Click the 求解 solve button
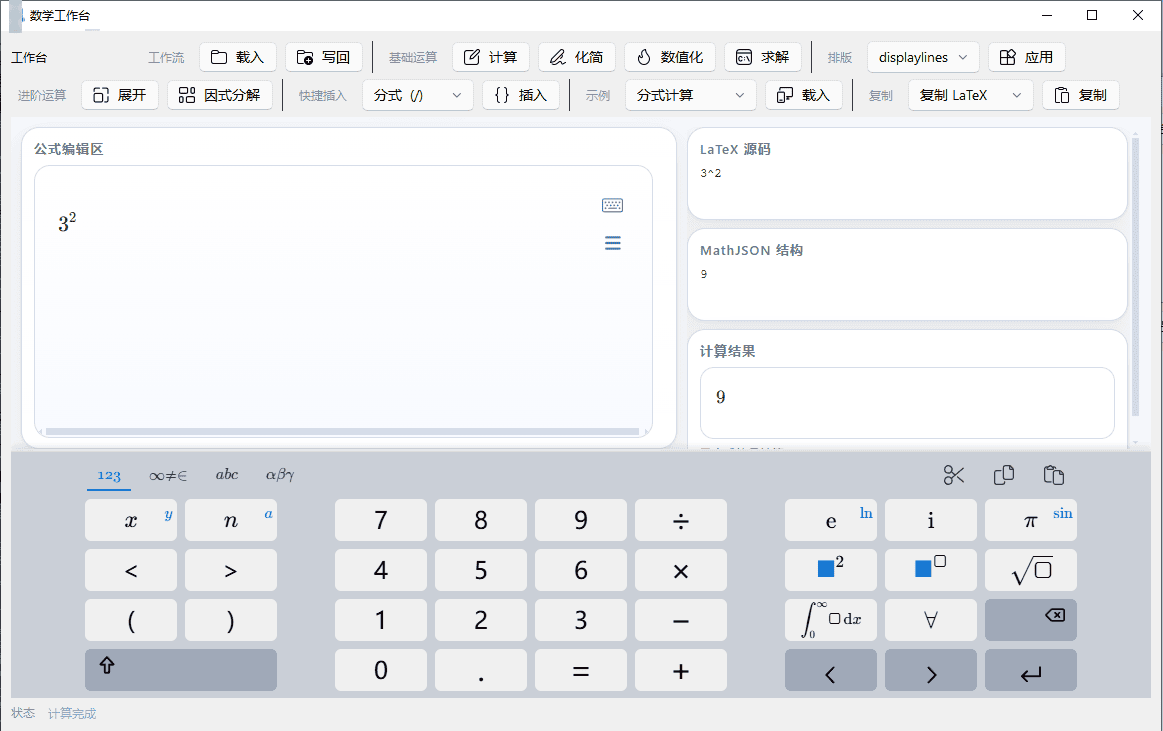1163x731 pixels. point(762,57)
